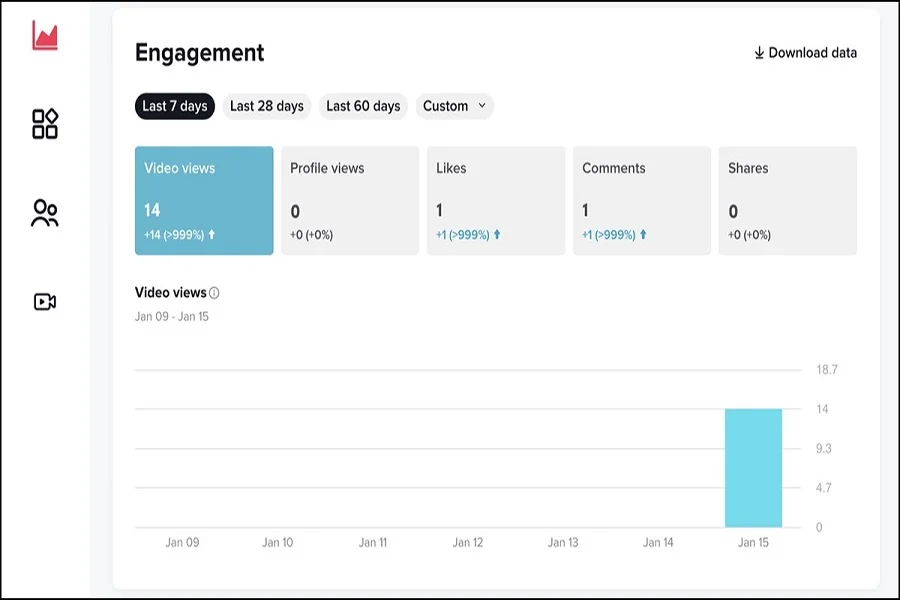Click the 9.3 y-axis value
The height and width of the screenshot is (600, 900).
click(824, 448)
